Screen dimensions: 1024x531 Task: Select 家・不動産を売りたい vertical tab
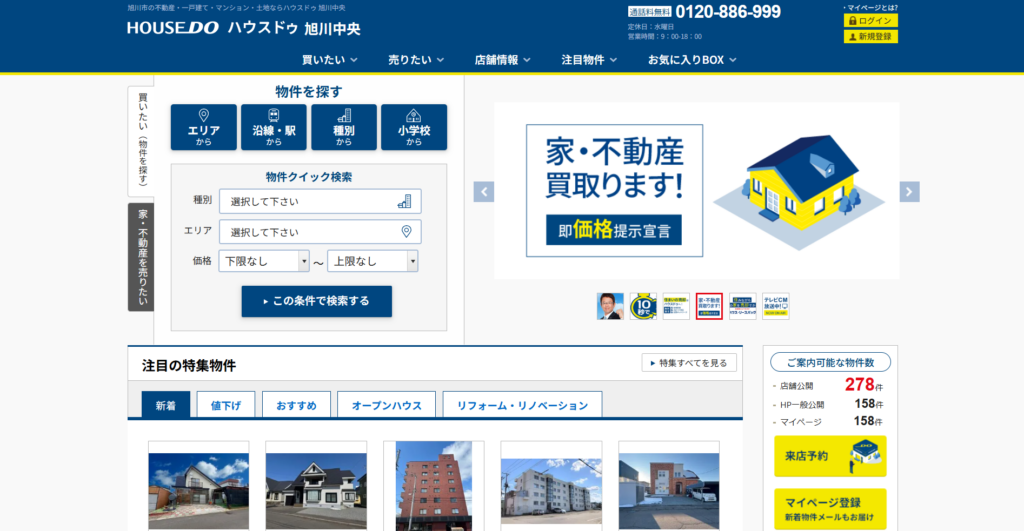[141, 257]
